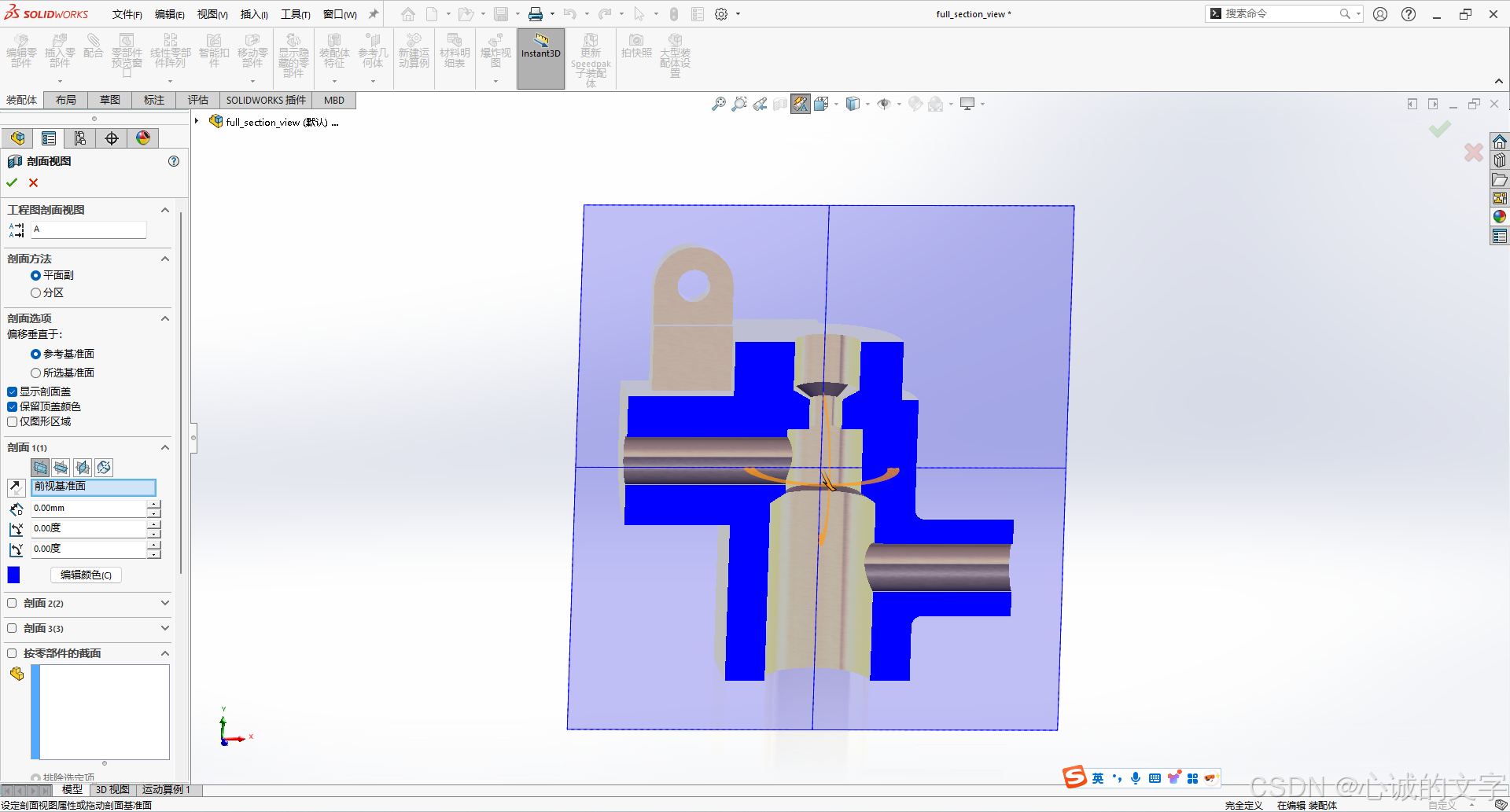Collapse 按零部件的截面 section chevron
The height and width of the screenshot is (812, 1510).
[165, 654]
